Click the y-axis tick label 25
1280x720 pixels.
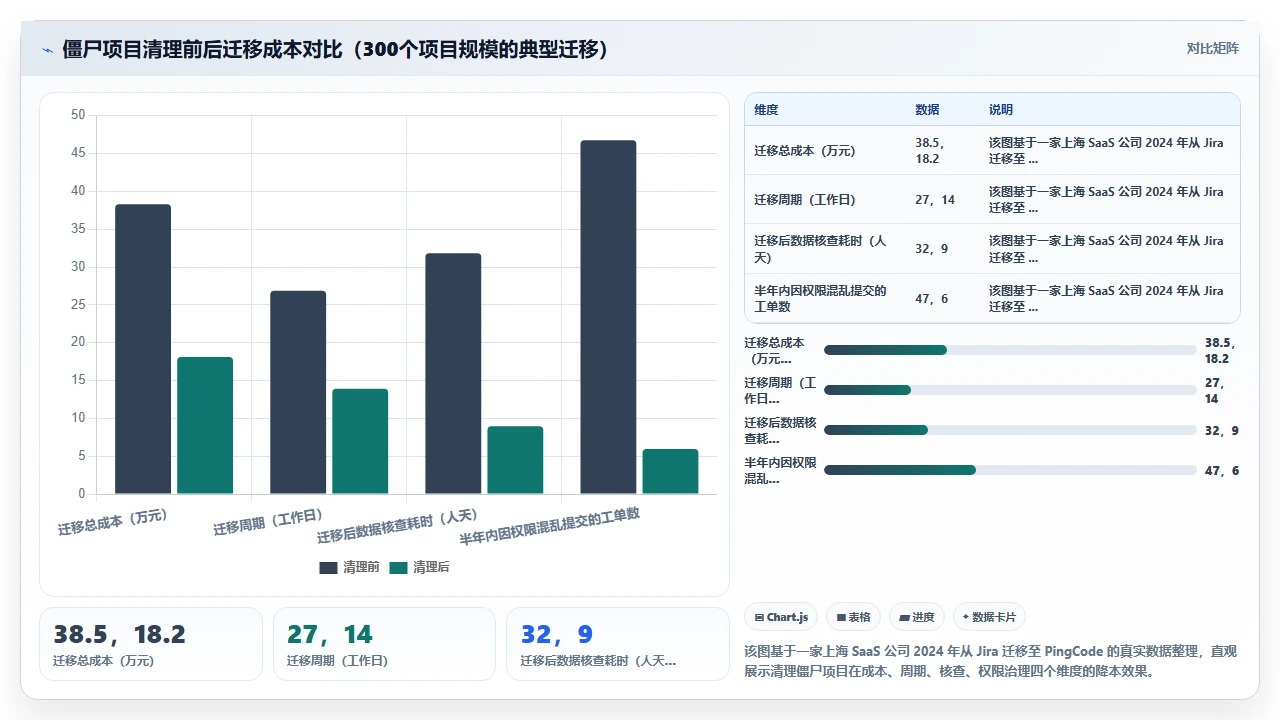pyautogui.click(x=78, y=305)
